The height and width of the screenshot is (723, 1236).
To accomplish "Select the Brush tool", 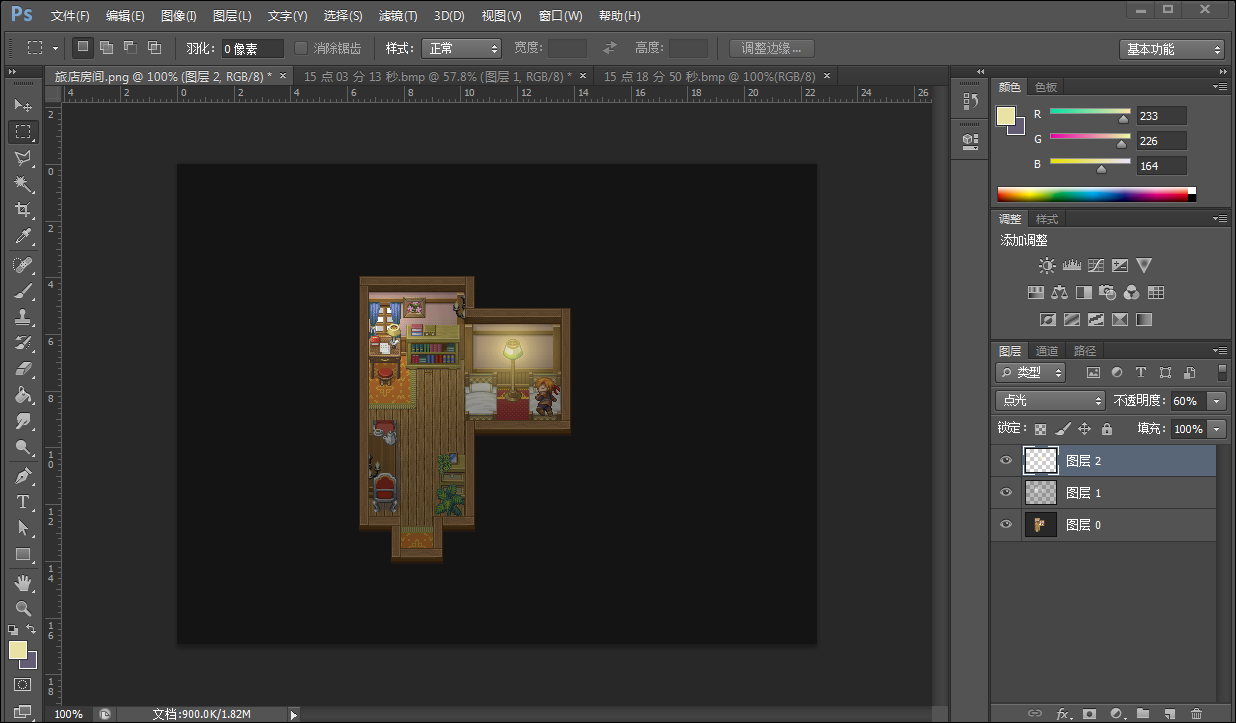I will pos(23,291).
